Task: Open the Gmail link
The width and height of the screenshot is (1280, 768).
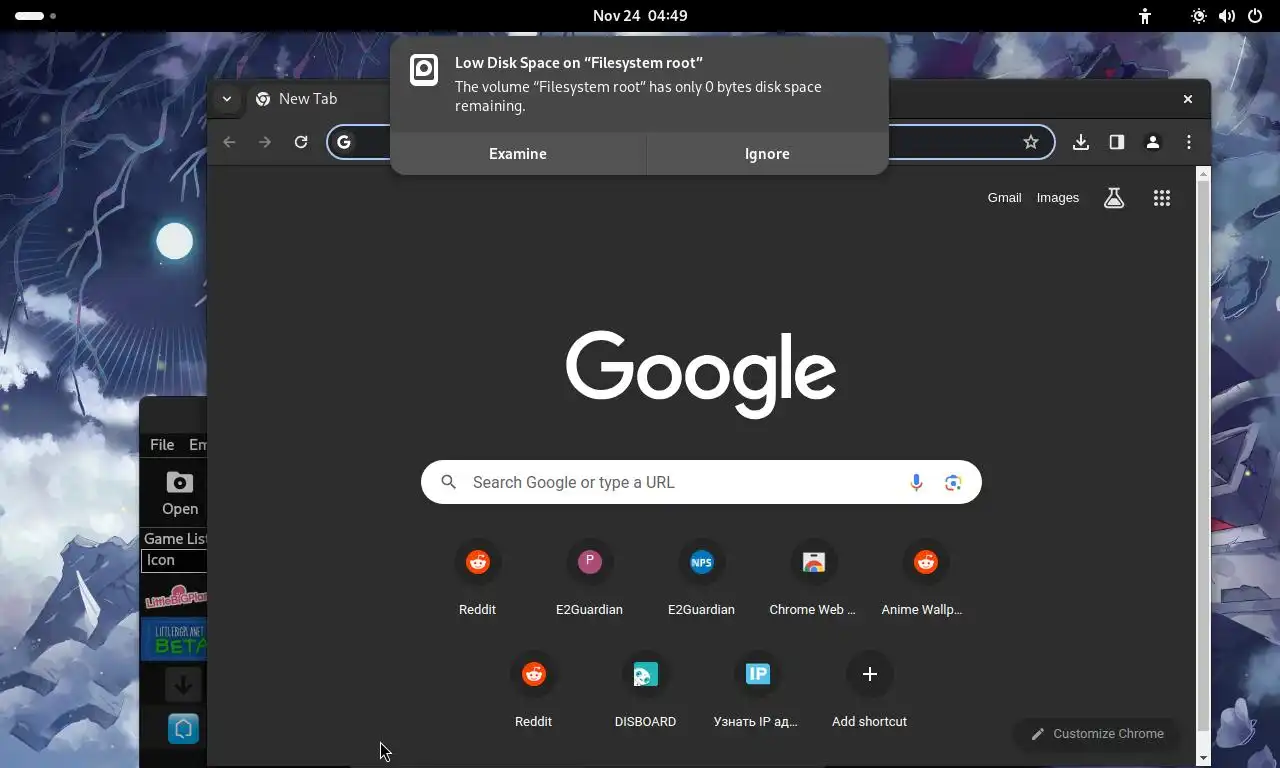Action: pyautogui.click(x=1004, y=198)
